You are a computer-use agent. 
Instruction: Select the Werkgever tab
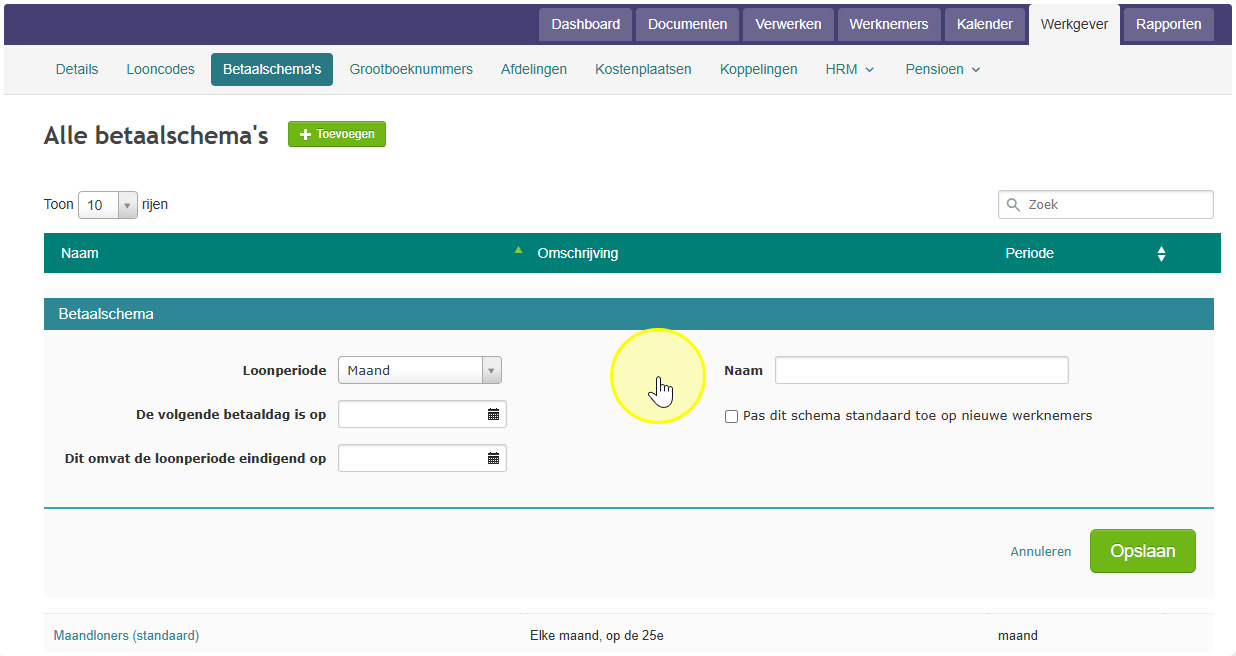(x=1074, y=25)
